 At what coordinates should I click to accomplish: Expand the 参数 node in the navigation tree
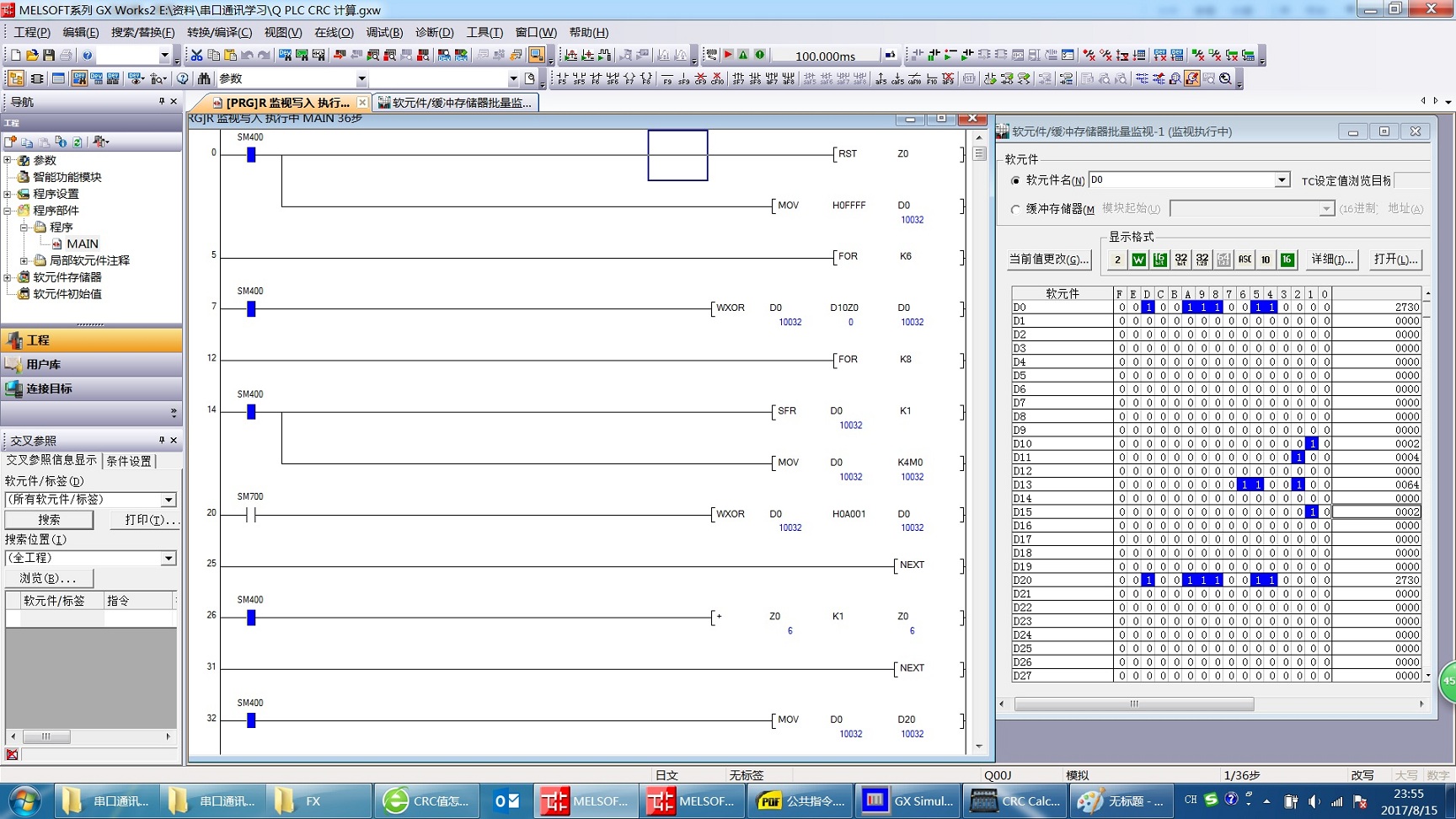pyautogui.click(x=8, y=160)
